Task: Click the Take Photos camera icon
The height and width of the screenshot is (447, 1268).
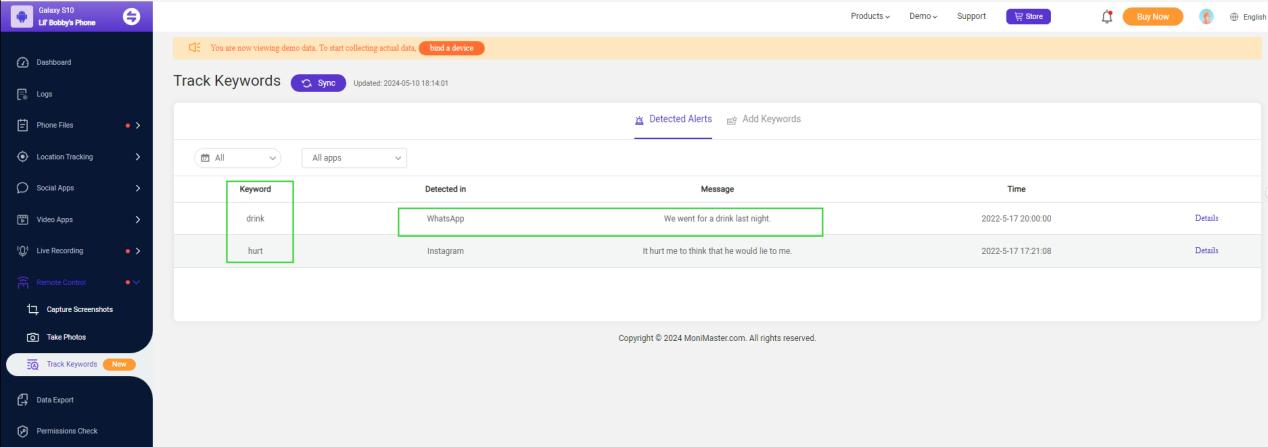Action: click(x=32, y=338)
